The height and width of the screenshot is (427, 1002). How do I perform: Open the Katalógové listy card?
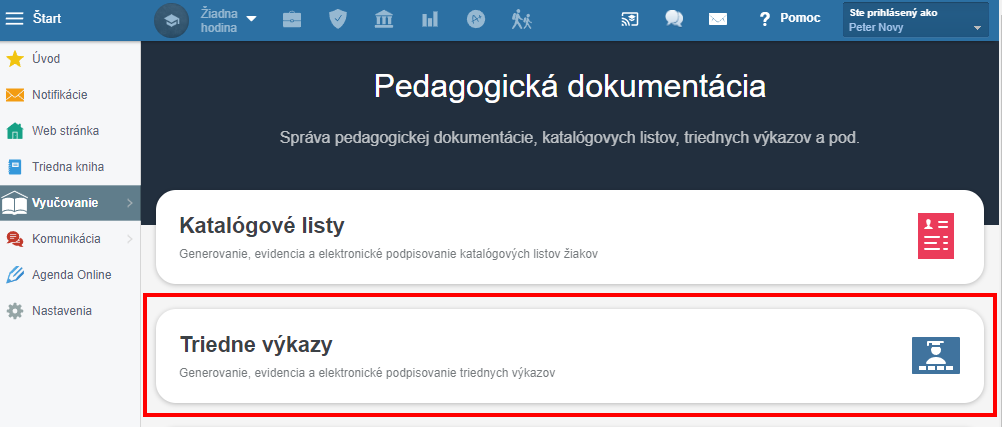[569, 236]
